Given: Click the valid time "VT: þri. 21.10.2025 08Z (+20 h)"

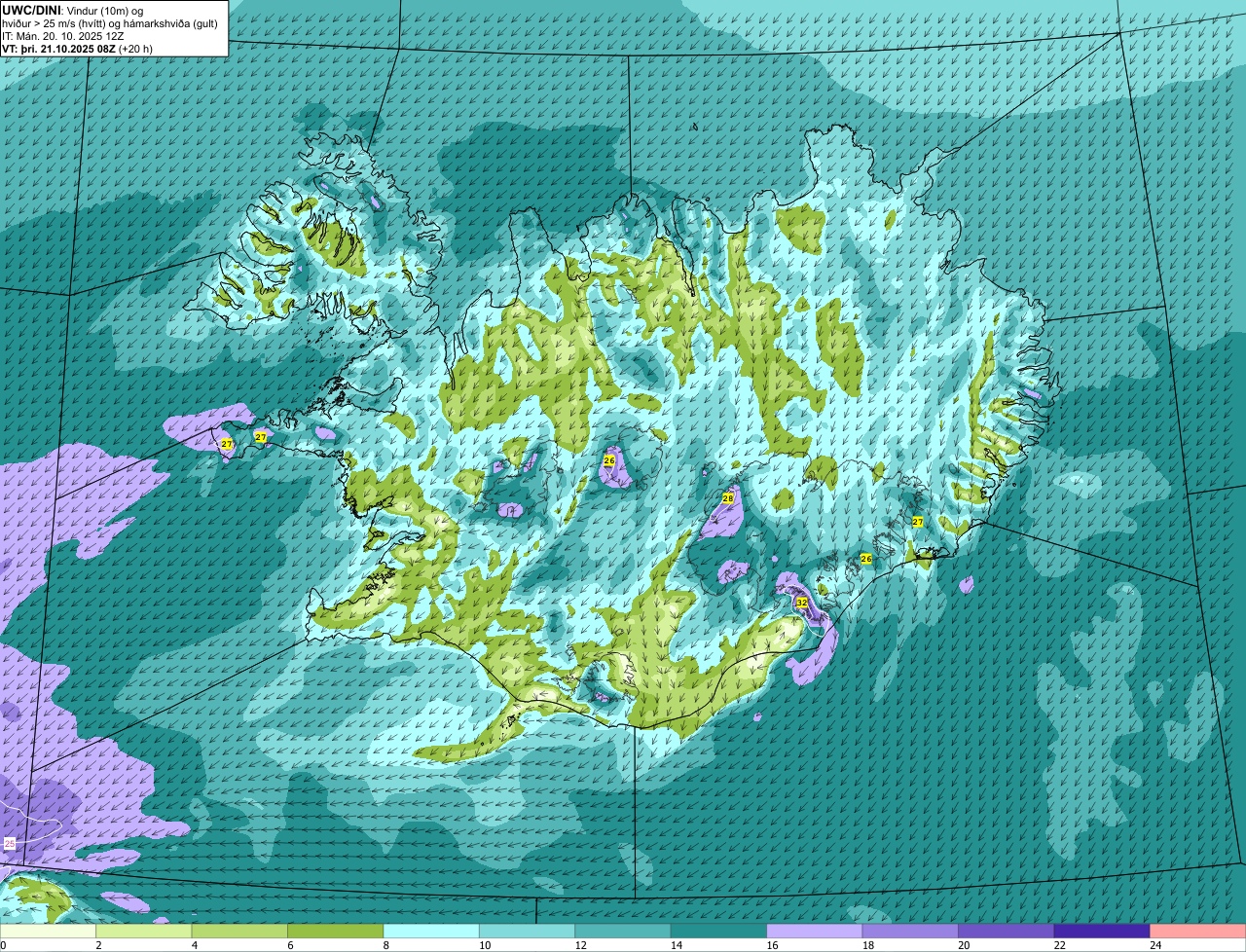Looking at the screenshot, I should point(77,49).
